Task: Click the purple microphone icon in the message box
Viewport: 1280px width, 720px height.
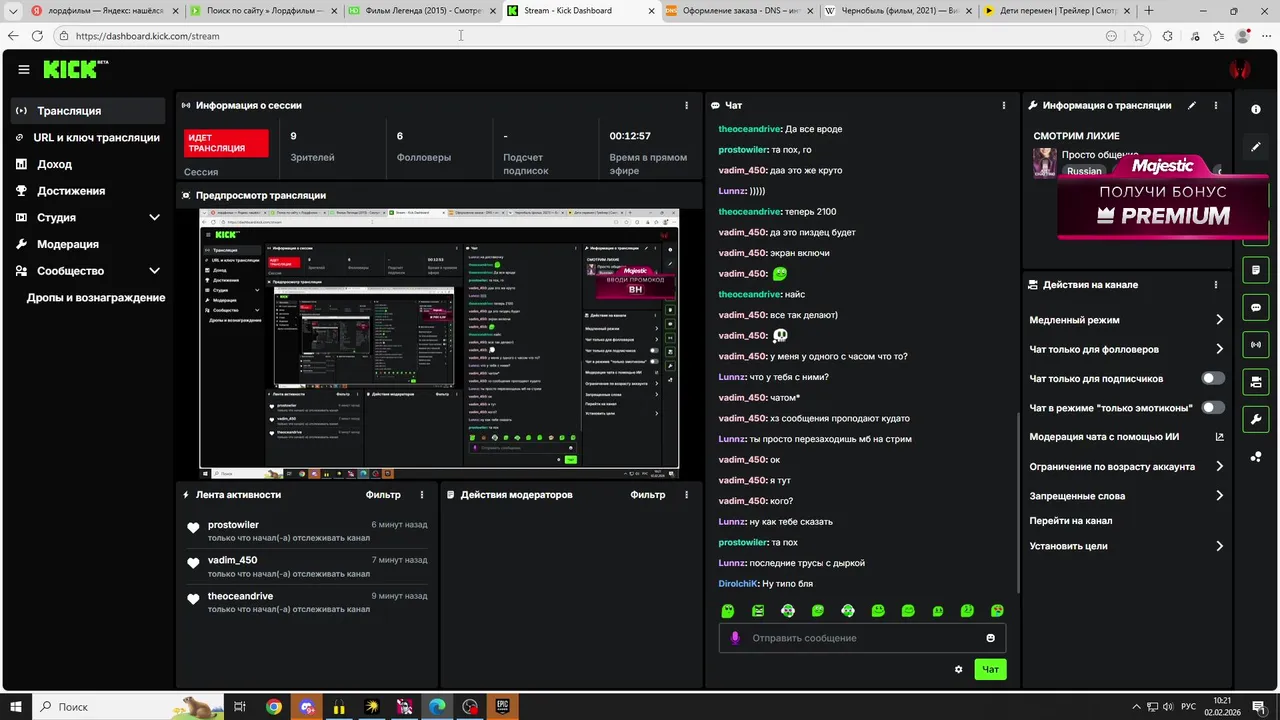Action: 735,638
